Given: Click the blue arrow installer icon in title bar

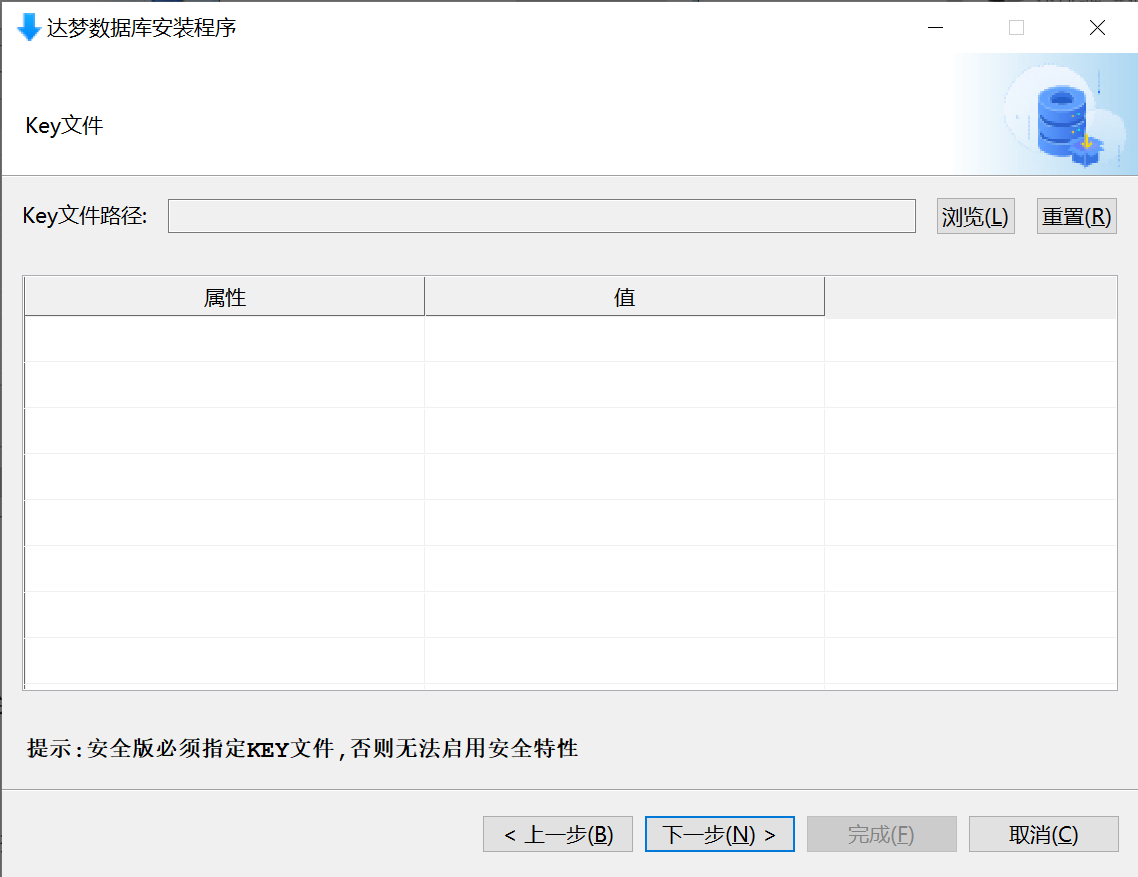Looking at the screenshot, I should (x=28, y=28).
